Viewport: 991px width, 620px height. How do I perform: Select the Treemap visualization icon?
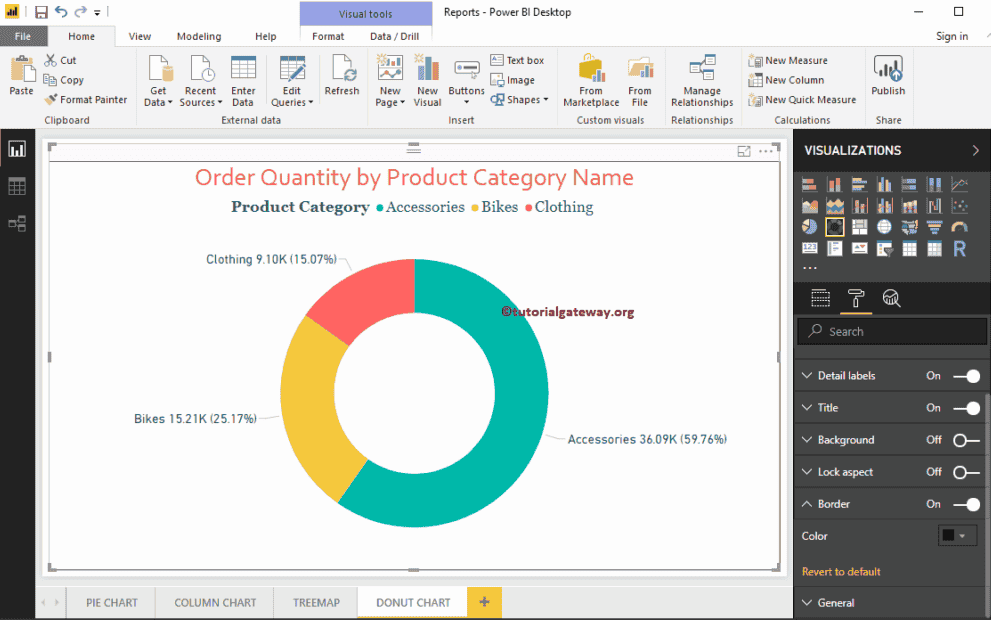pyautogui.click(x=860, y=226)
